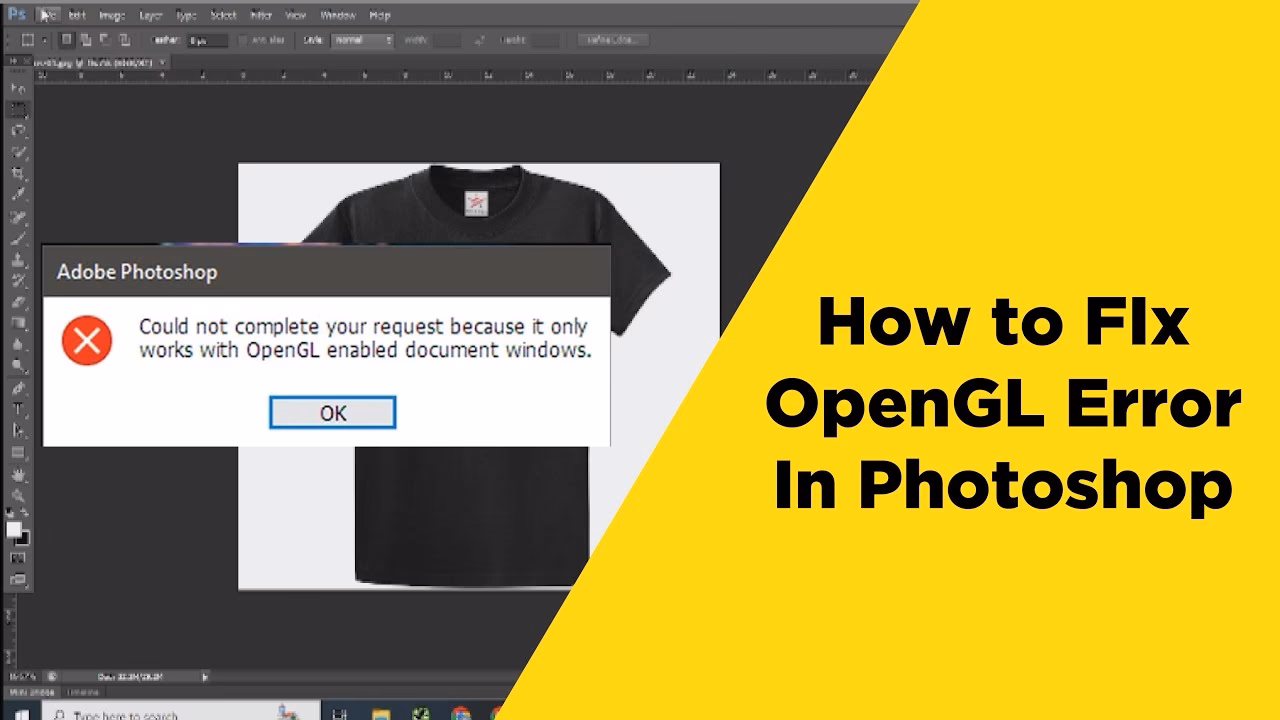1280x720 pixels.
Task: Dismiss the OpenGL error with OK
Action: [333, 412]
